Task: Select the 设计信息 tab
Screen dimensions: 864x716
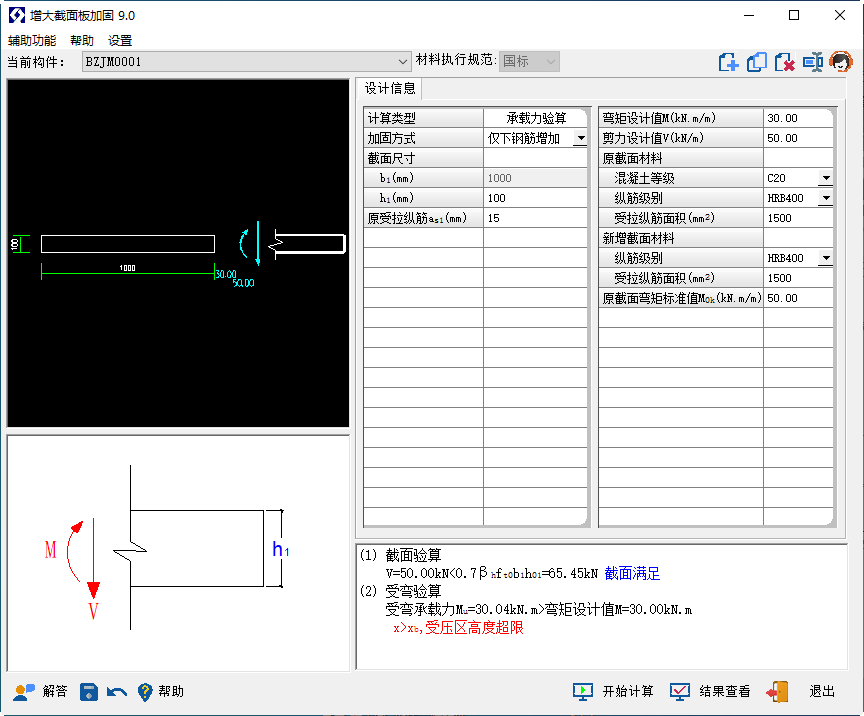Action: [x=390, y=89]
